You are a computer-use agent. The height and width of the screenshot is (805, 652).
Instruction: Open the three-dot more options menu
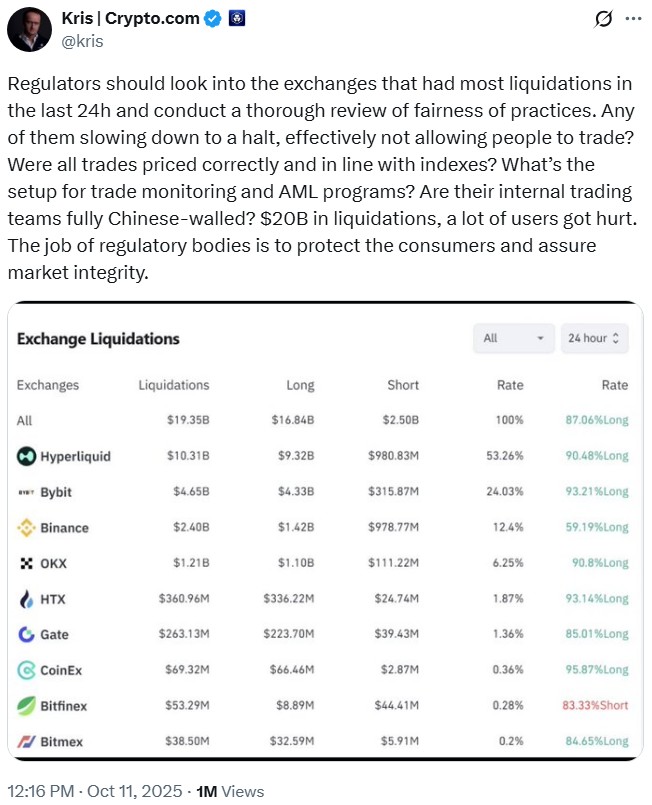pos(633,19)
